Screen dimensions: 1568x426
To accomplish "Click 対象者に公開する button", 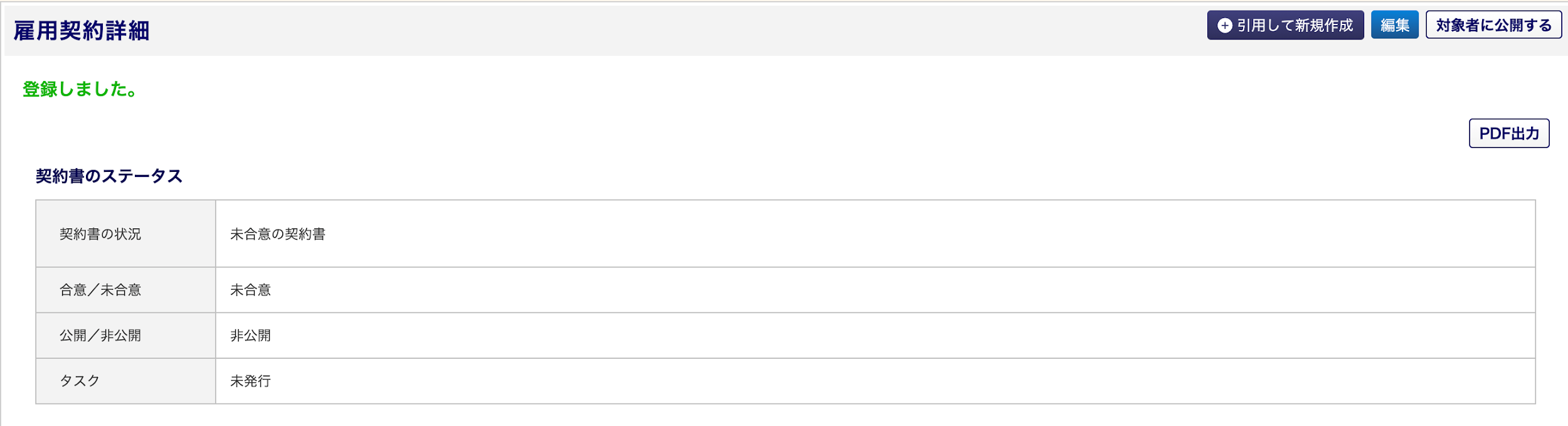I will click(x=1493, y=25).
